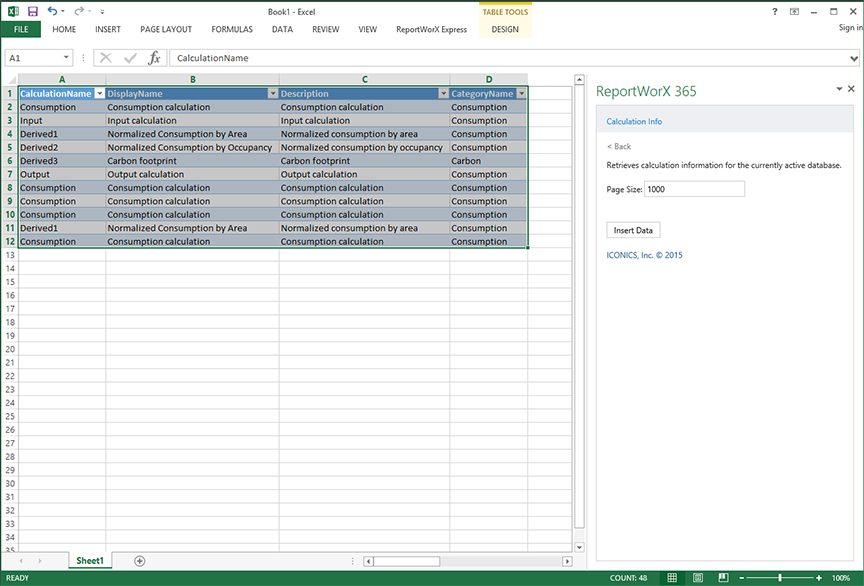Open the Description column filter dropdown
Screen dimensions: 864x586
[x=443, y=94]
